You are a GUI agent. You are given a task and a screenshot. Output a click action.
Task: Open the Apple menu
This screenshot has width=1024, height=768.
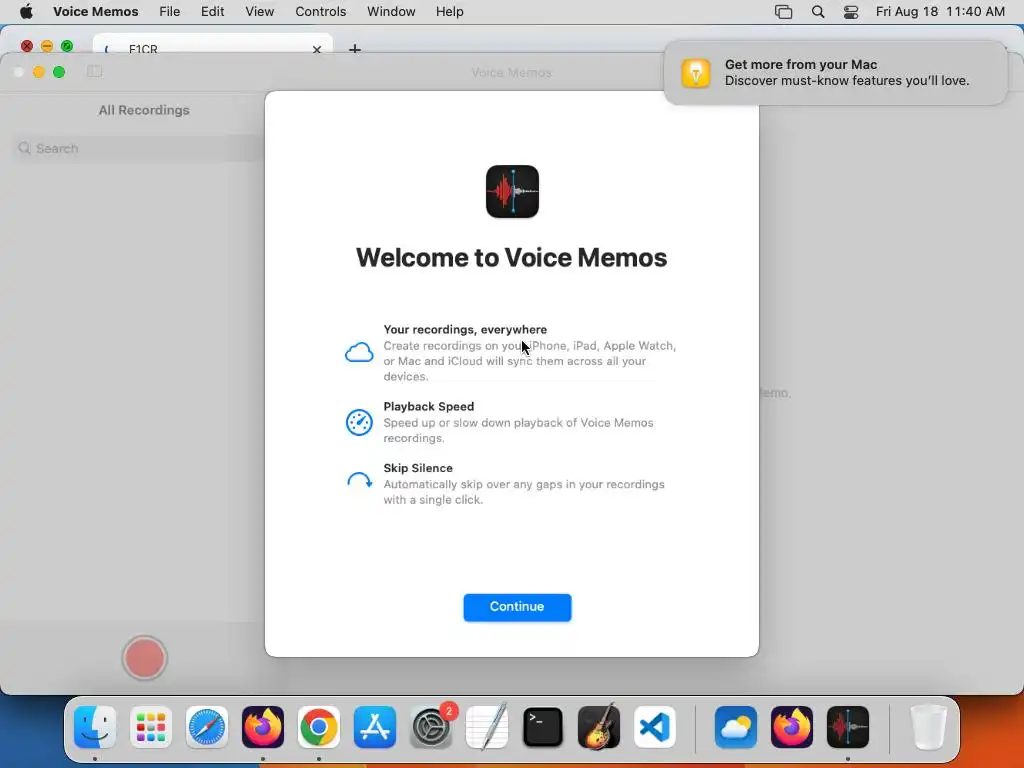(x=26, y=12)
